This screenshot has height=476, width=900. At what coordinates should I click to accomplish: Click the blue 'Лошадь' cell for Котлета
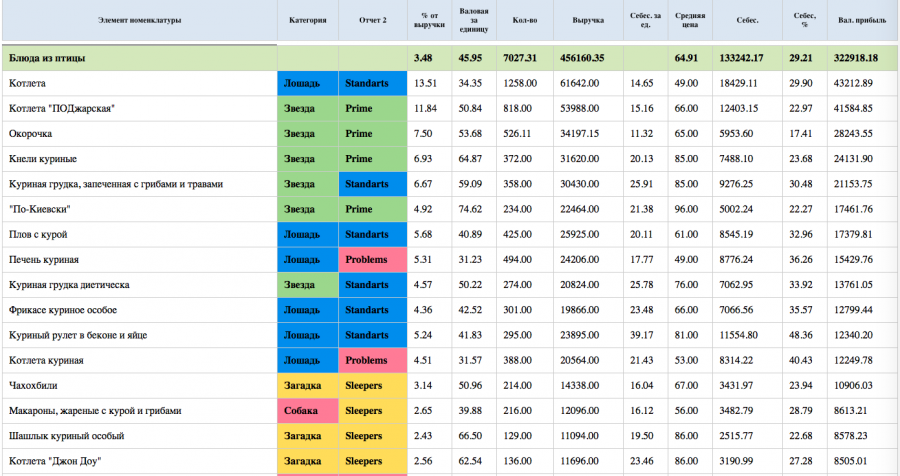point(308,83)
